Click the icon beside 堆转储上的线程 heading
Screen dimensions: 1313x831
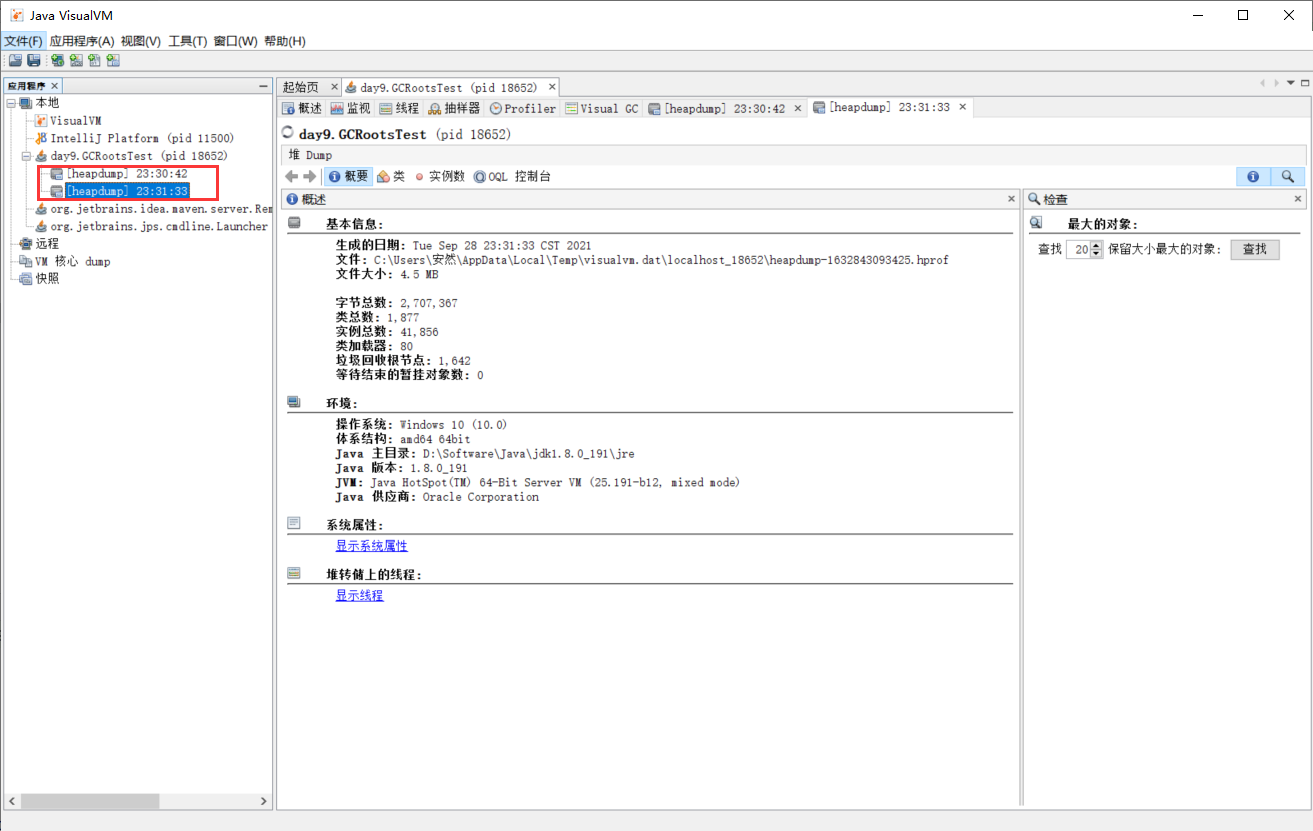click(x=294, y=574)
